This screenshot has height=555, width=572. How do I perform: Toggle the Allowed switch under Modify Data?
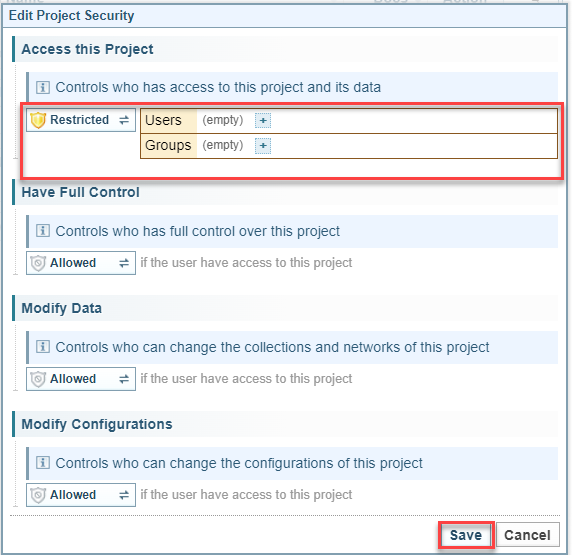pyautogui.click(x=124, y=379)
